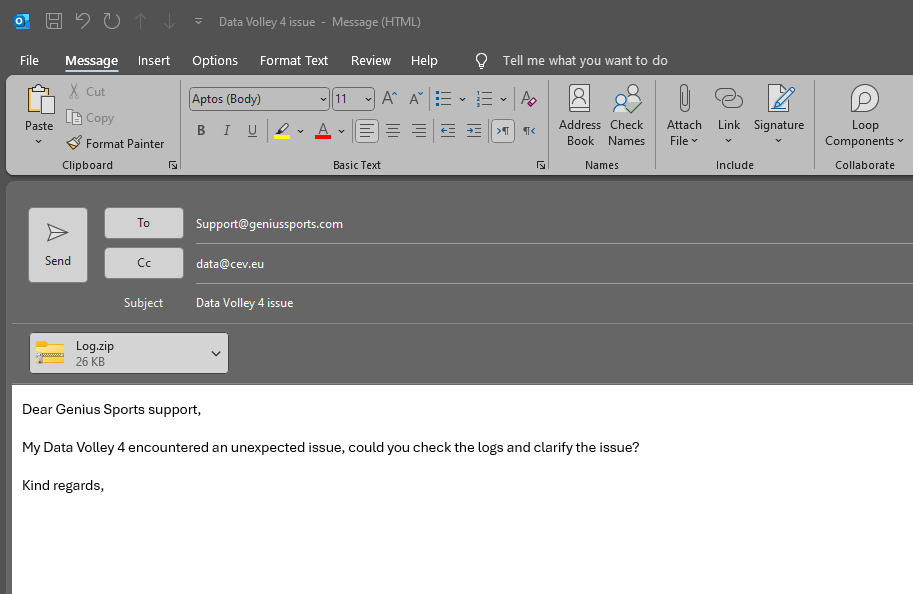Apply numbered list formatting
This screenshot has height=594, width=913.
coord(484,98)
